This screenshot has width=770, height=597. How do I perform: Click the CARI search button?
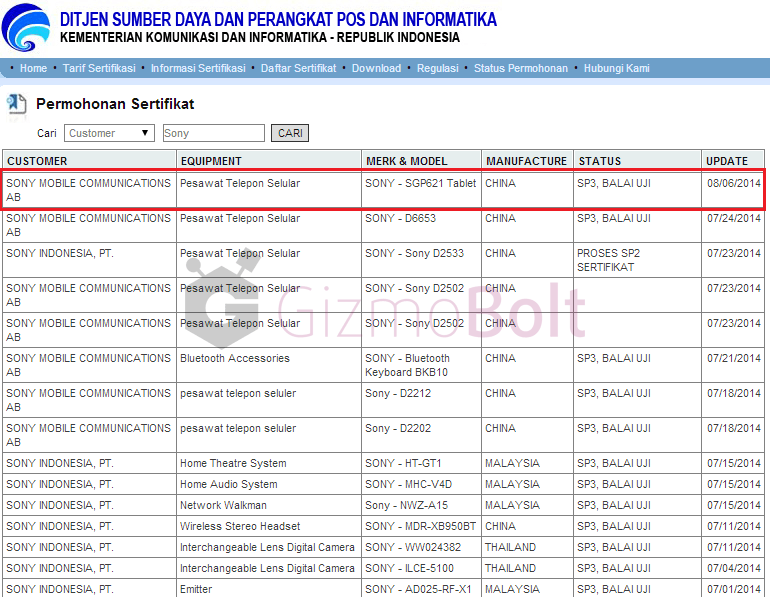click(x=290, y=133)
